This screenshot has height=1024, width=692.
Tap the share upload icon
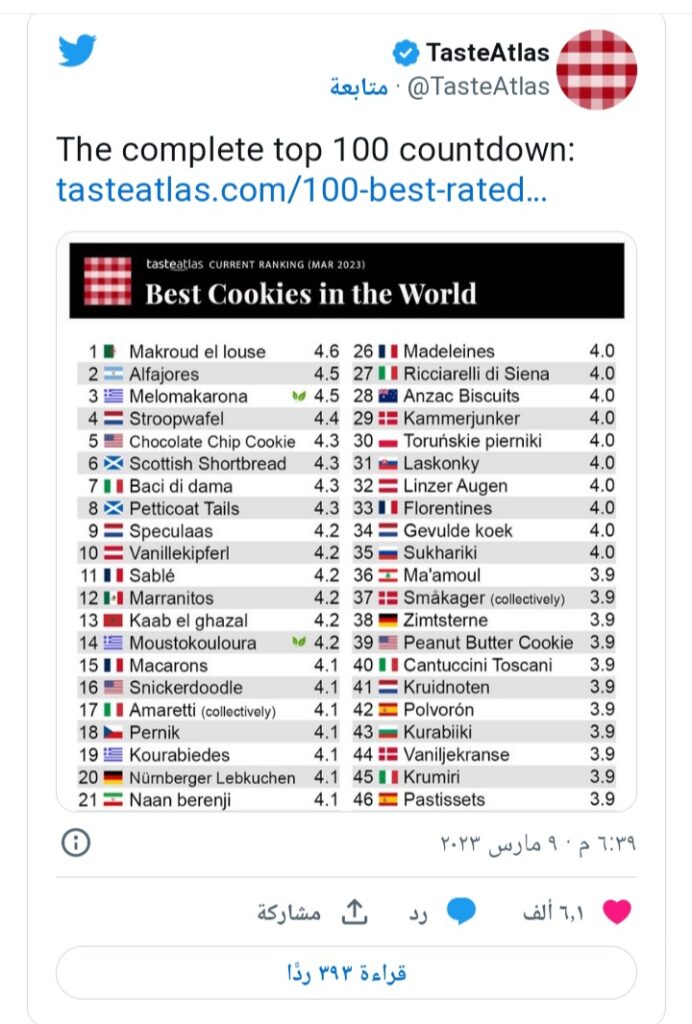coord(353,911)
